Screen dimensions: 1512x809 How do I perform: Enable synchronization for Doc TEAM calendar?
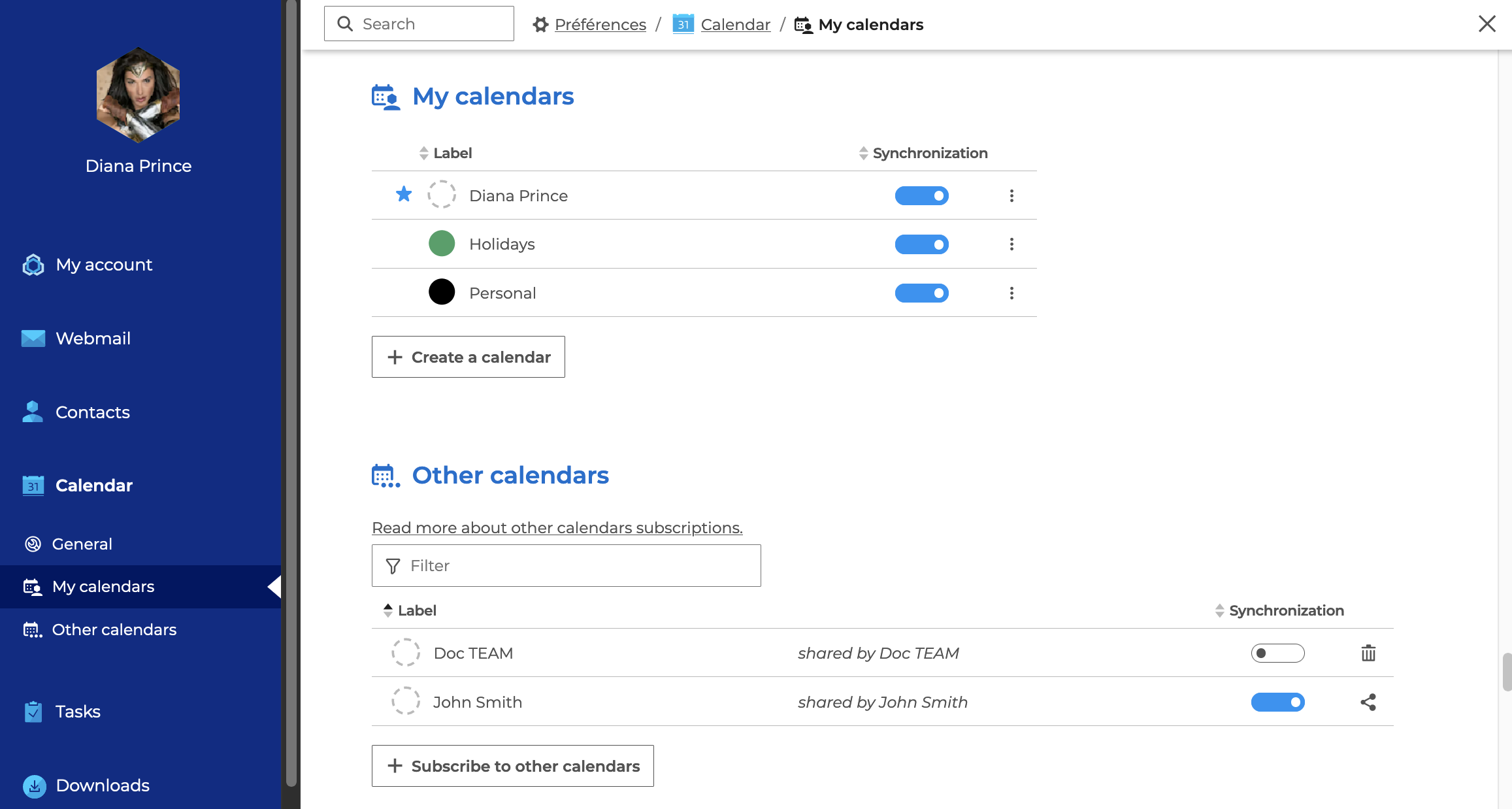tap(1277, 653)
